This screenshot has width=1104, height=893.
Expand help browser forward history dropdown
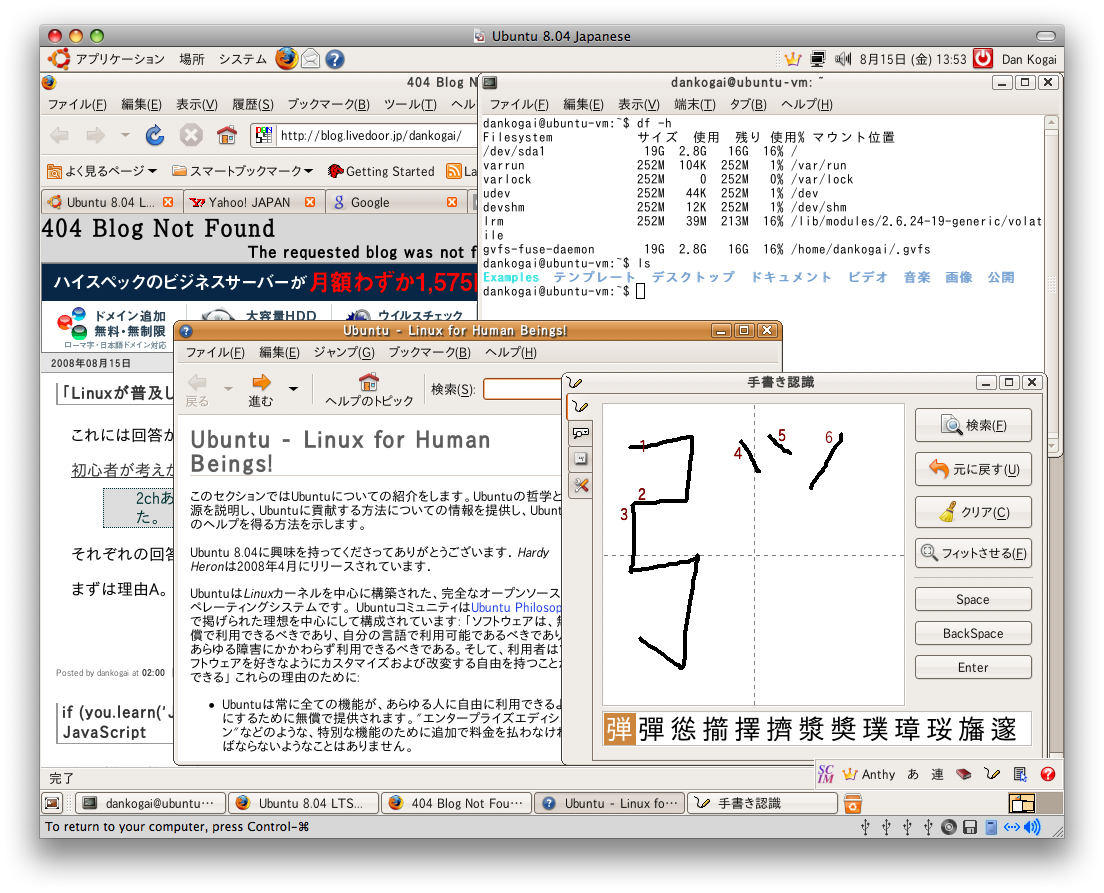pos(293,388)
